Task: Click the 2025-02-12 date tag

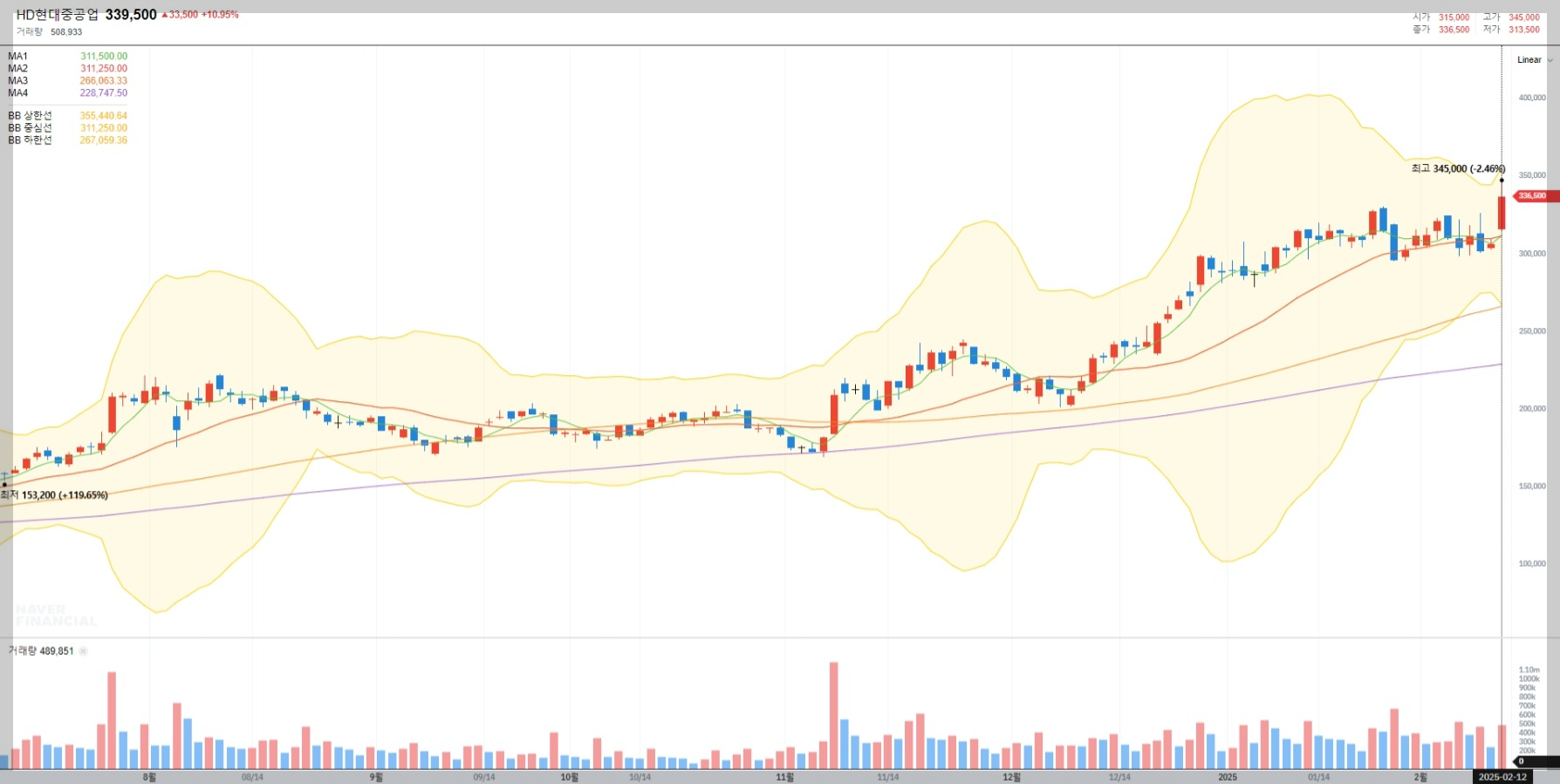Action: pyautogui.click(x=1502, y=777)
